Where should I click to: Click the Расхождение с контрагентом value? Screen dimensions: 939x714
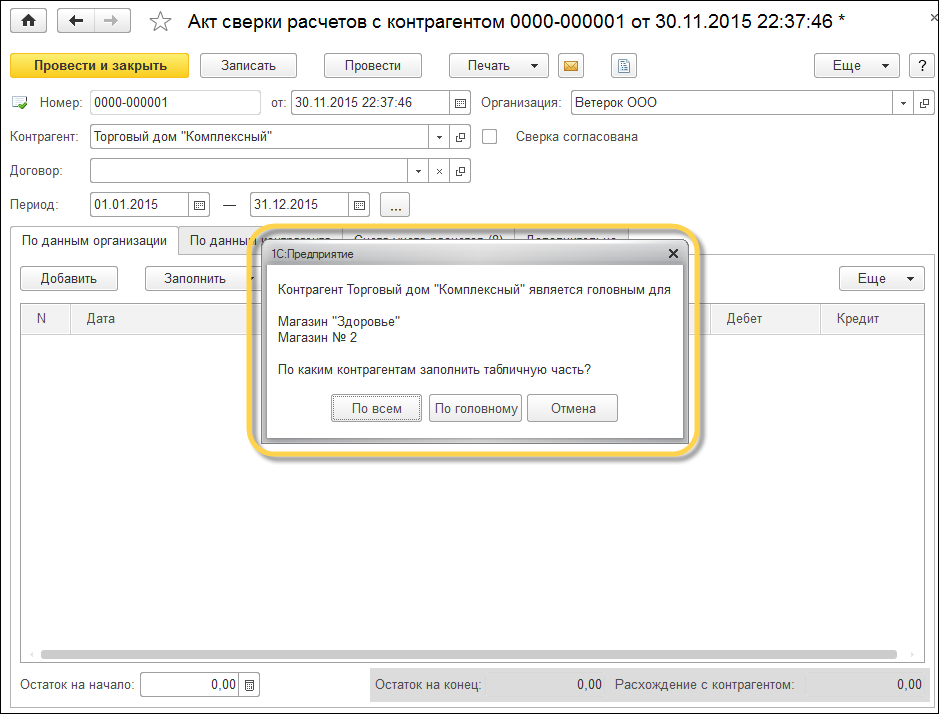click(x=864, y=685)
